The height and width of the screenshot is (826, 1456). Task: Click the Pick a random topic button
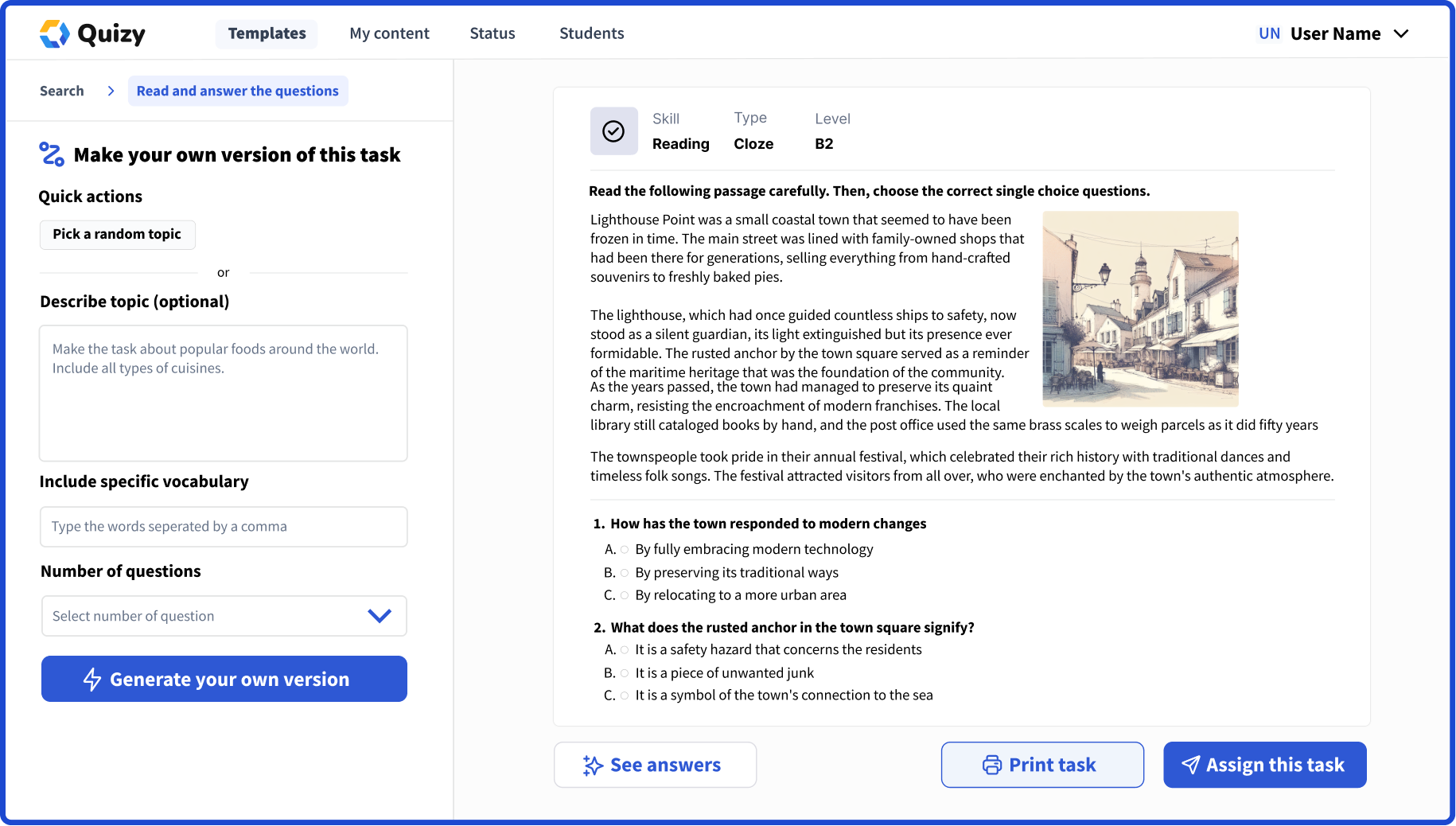tap(117, 234)
